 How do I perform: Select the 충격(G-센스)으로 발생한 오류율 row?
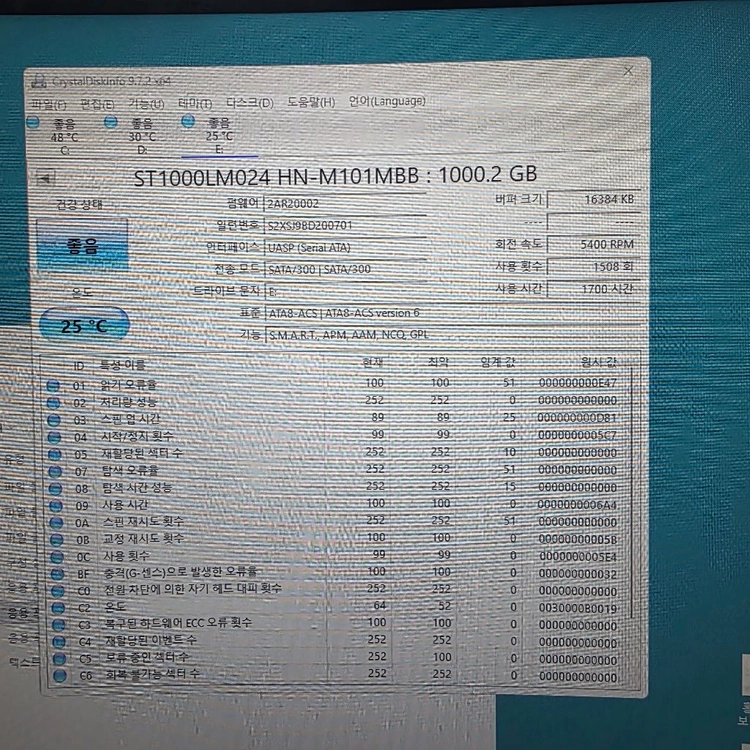337,573
